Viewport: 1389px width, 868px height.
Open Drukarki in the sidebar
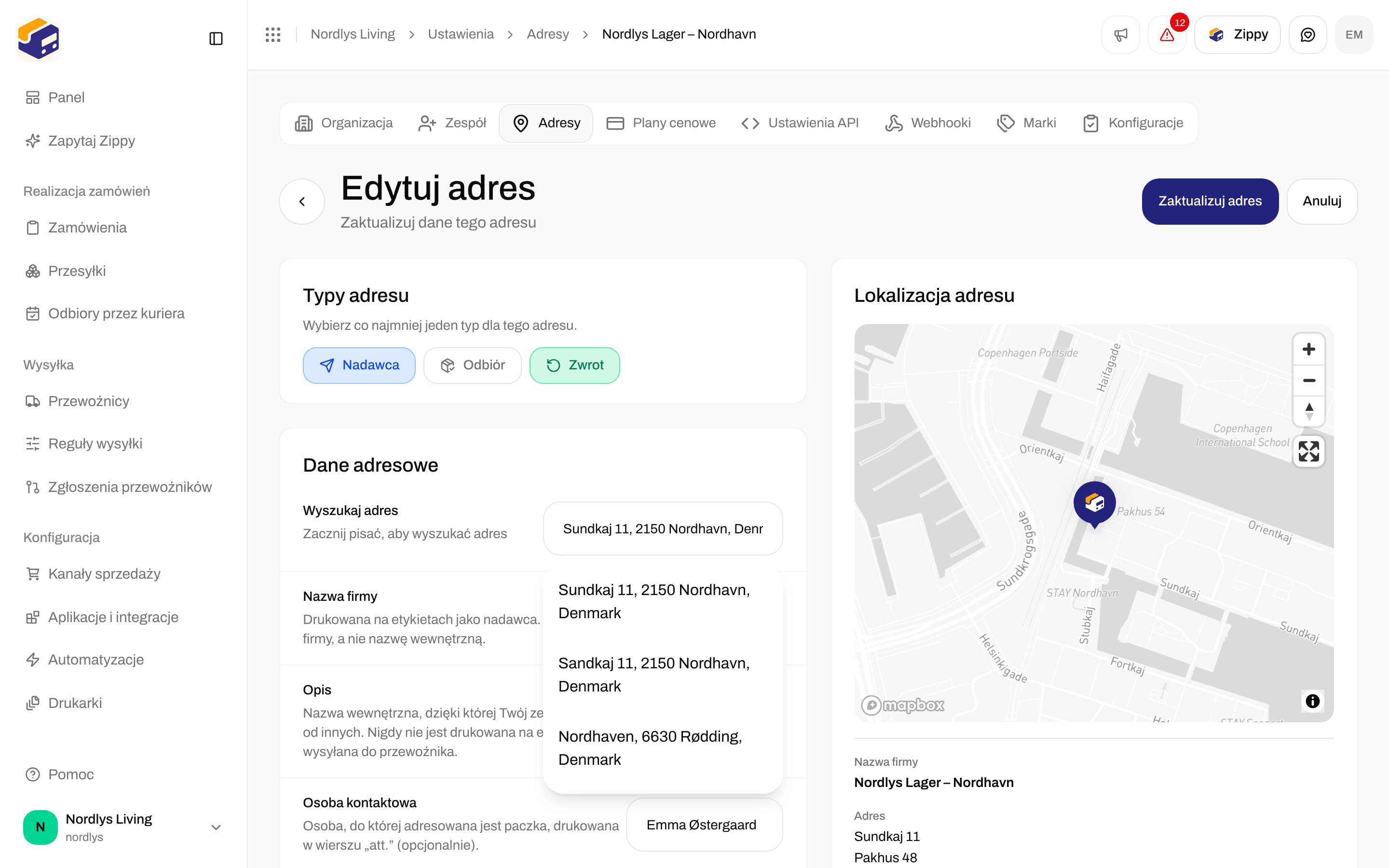(x=123, y=703)
